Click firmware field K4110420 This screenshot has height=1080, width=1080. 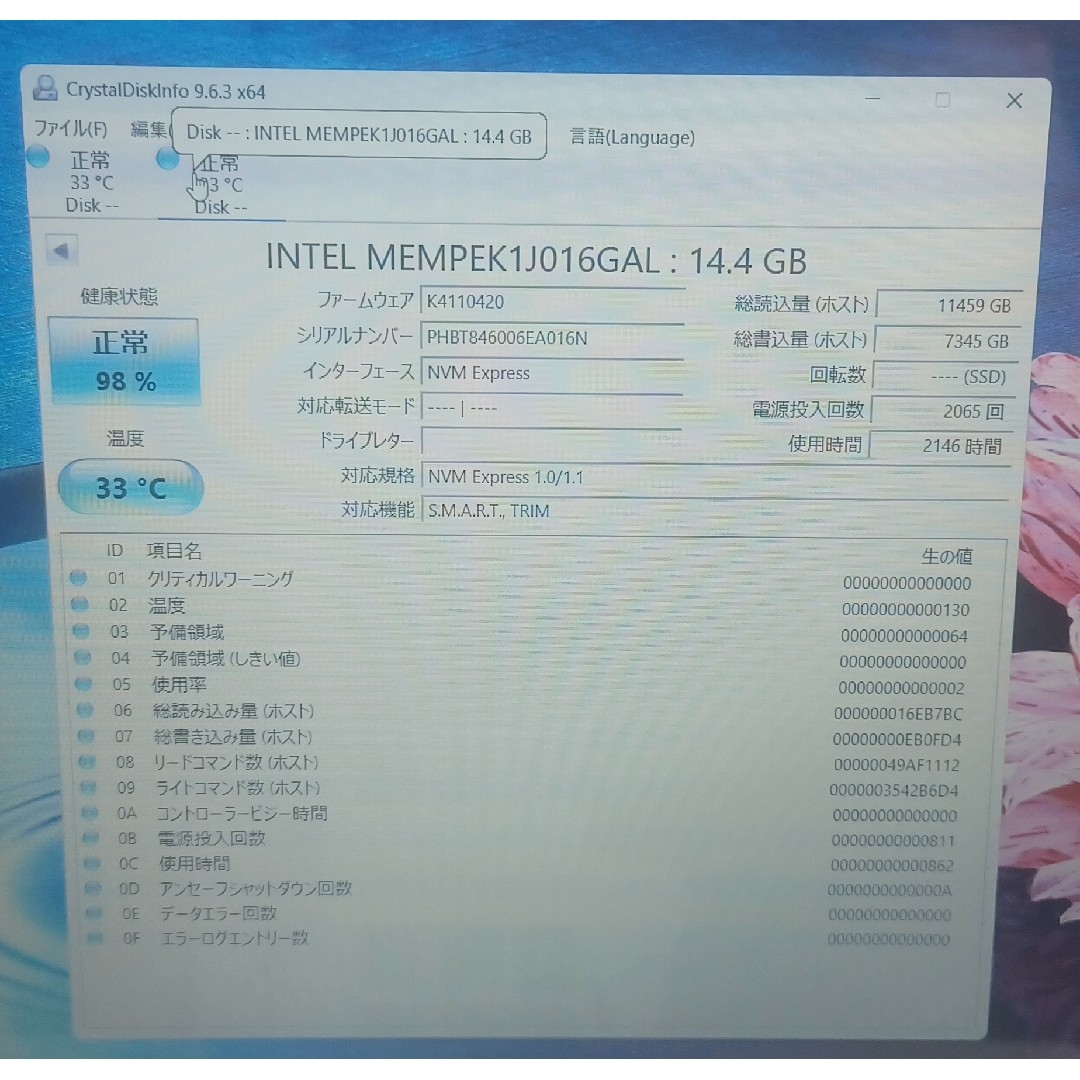coord(551,302)
